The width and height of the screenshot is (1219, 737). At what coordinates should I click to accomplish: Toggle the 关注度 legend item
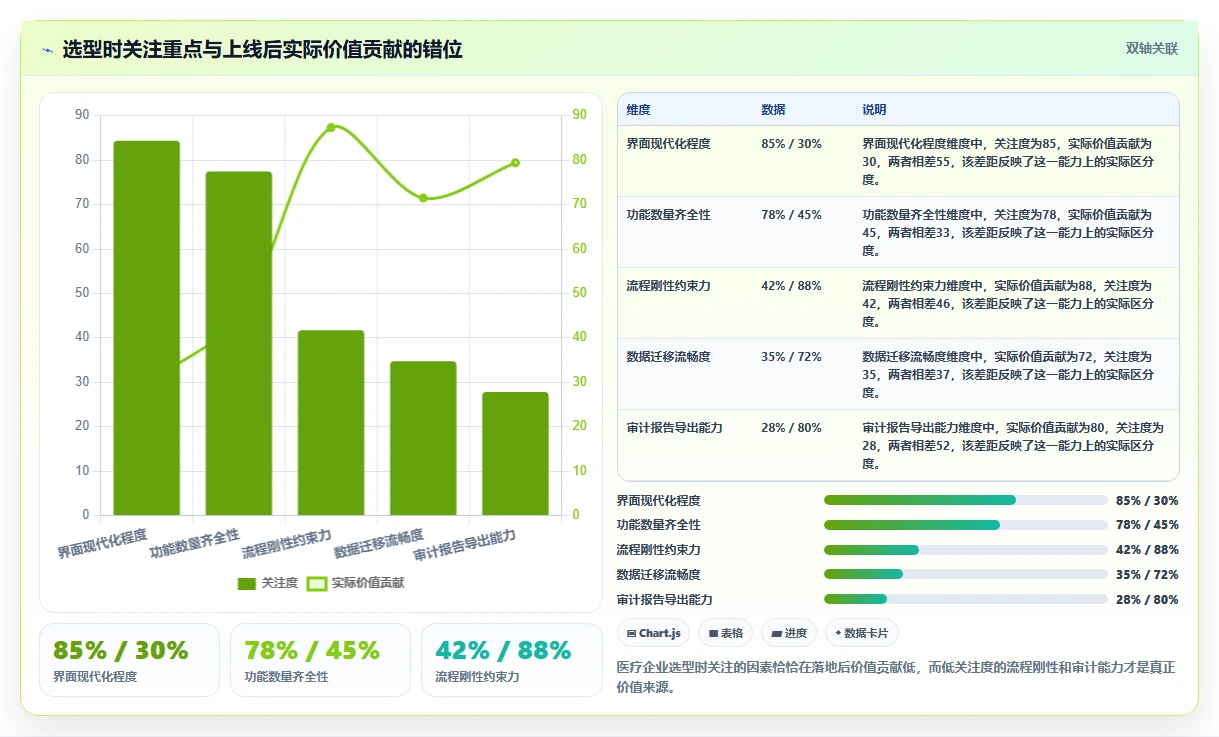pos(267,583)
